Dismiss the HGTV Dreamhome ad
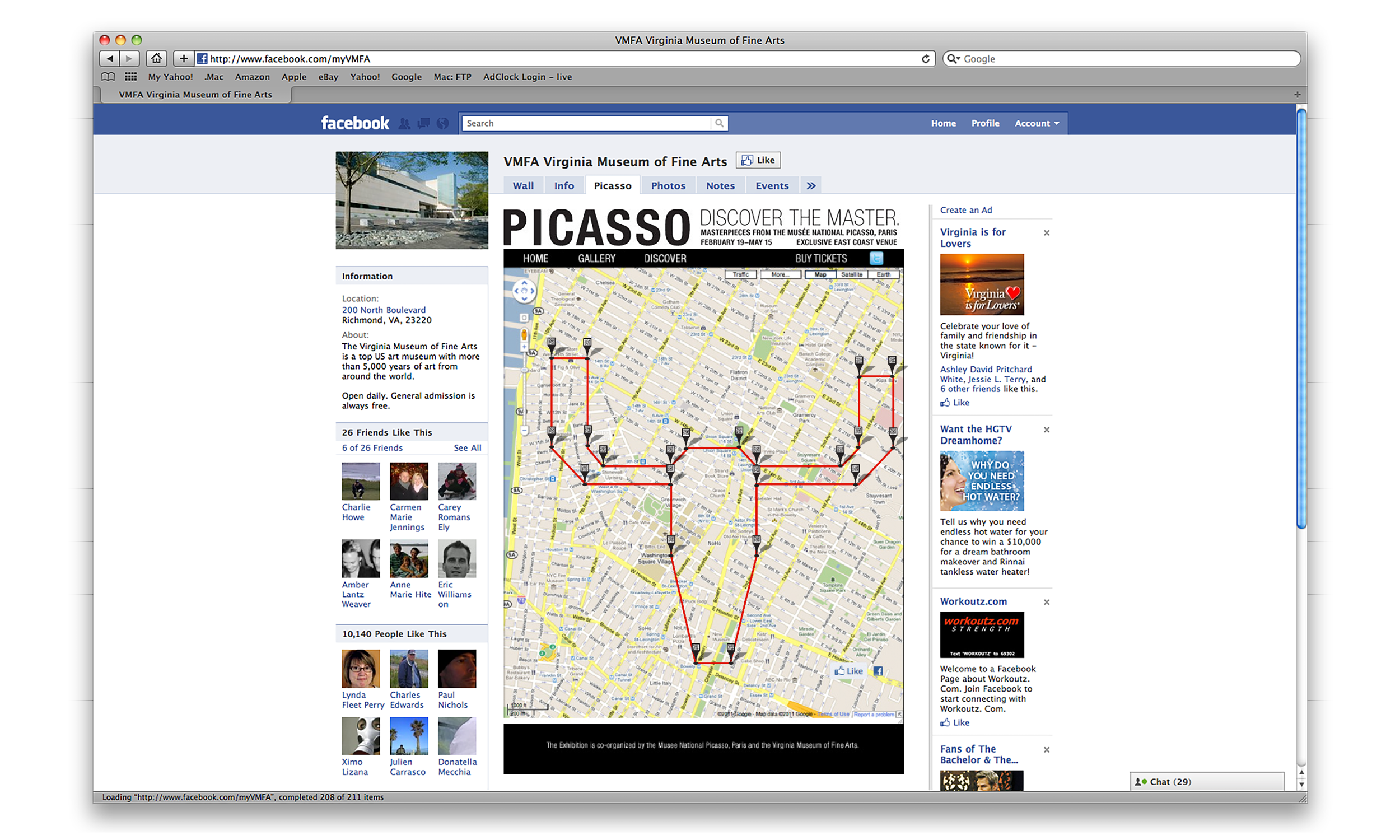Screen dimensions: 1400x840 pos(1046,430)
